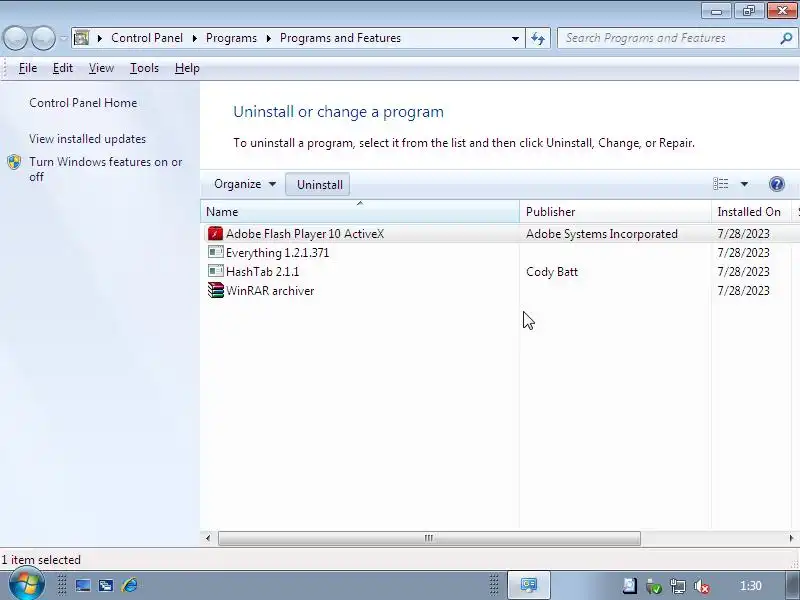
Task: Click the Back navigation arrow
Action: pos(15,38)
